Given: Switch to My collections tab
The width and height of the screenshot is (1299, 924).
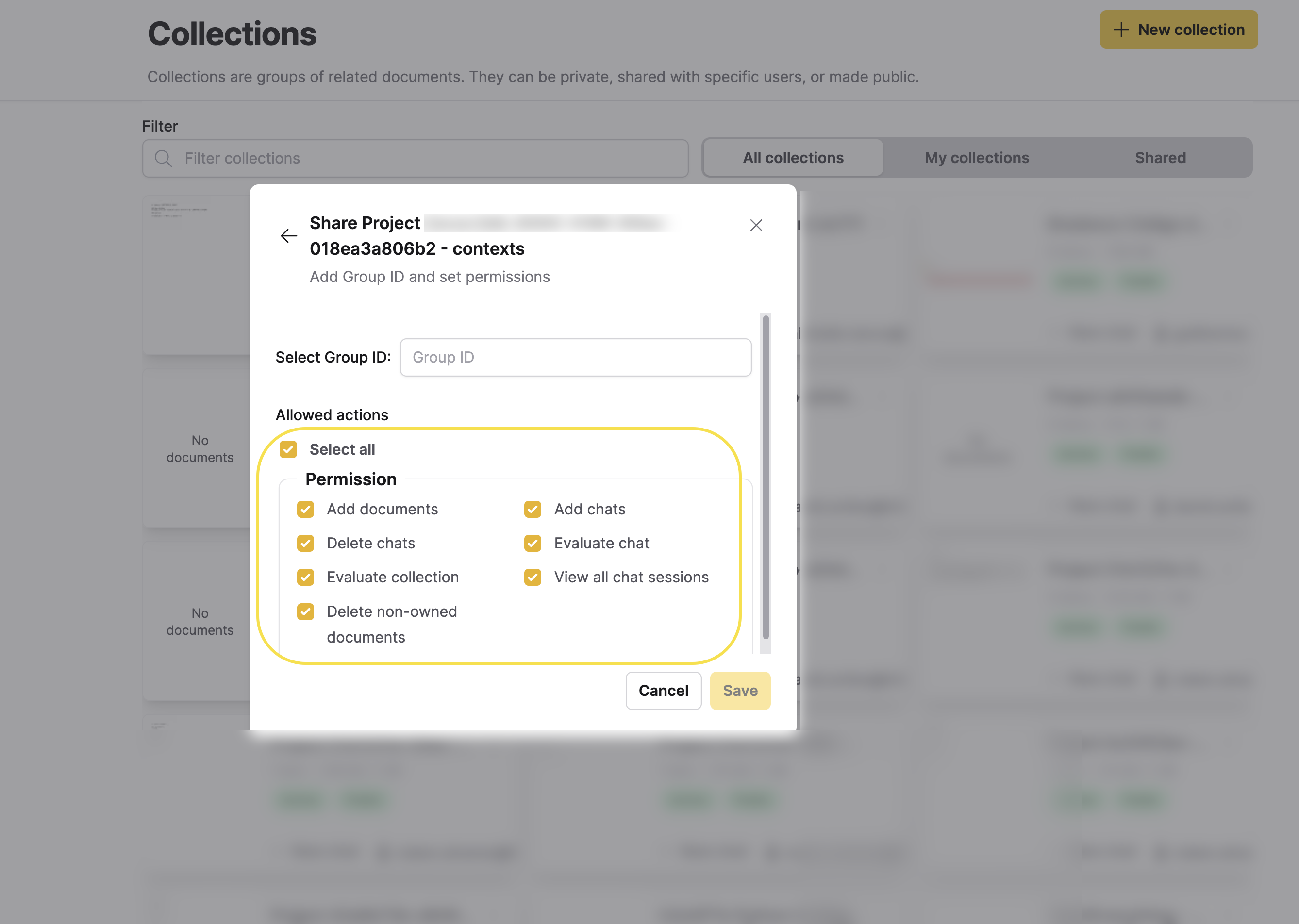Looking at the screenshot, I should point(976,158).
